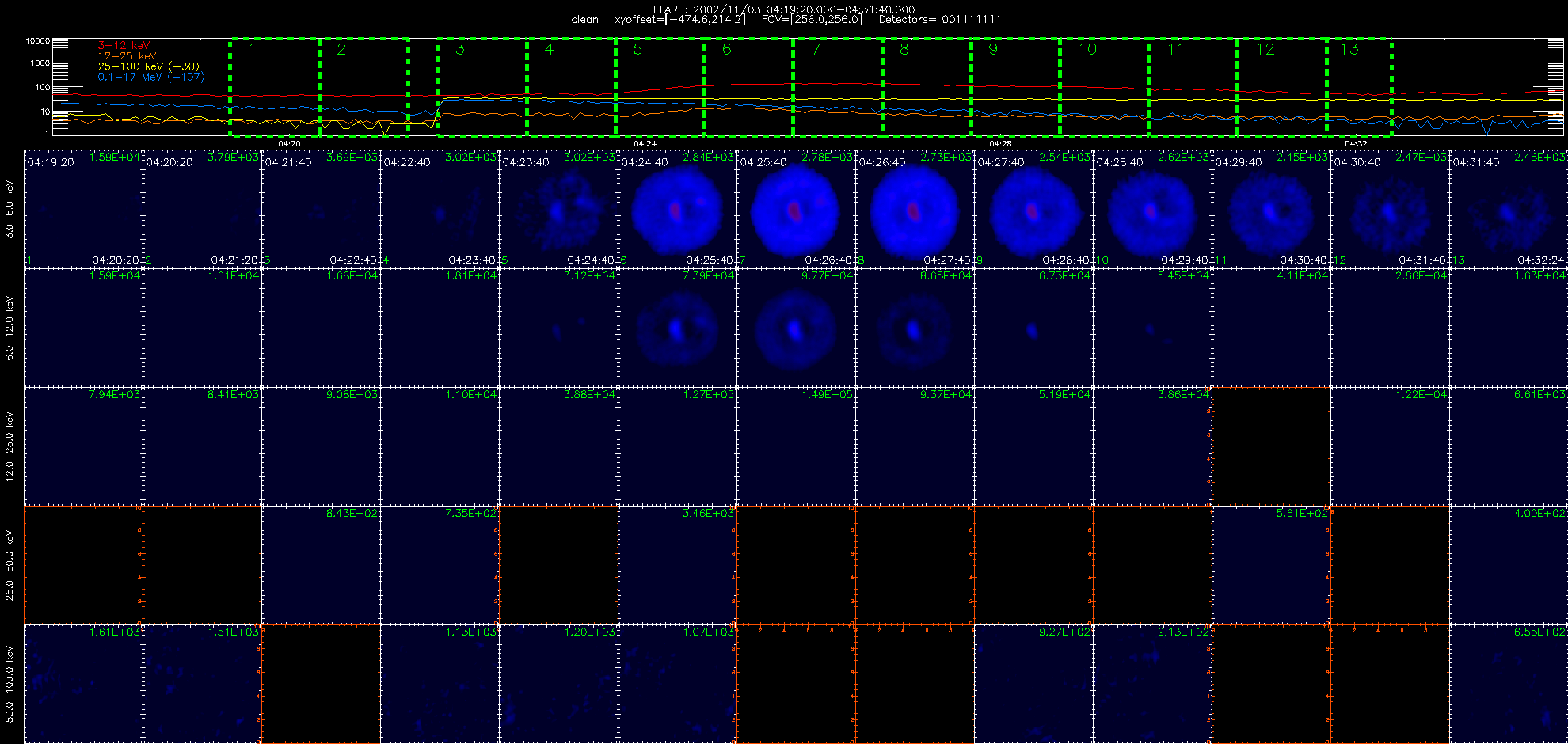
Task: Click the 04:24 tick label on the lightcurve
Action: [645, 143]
